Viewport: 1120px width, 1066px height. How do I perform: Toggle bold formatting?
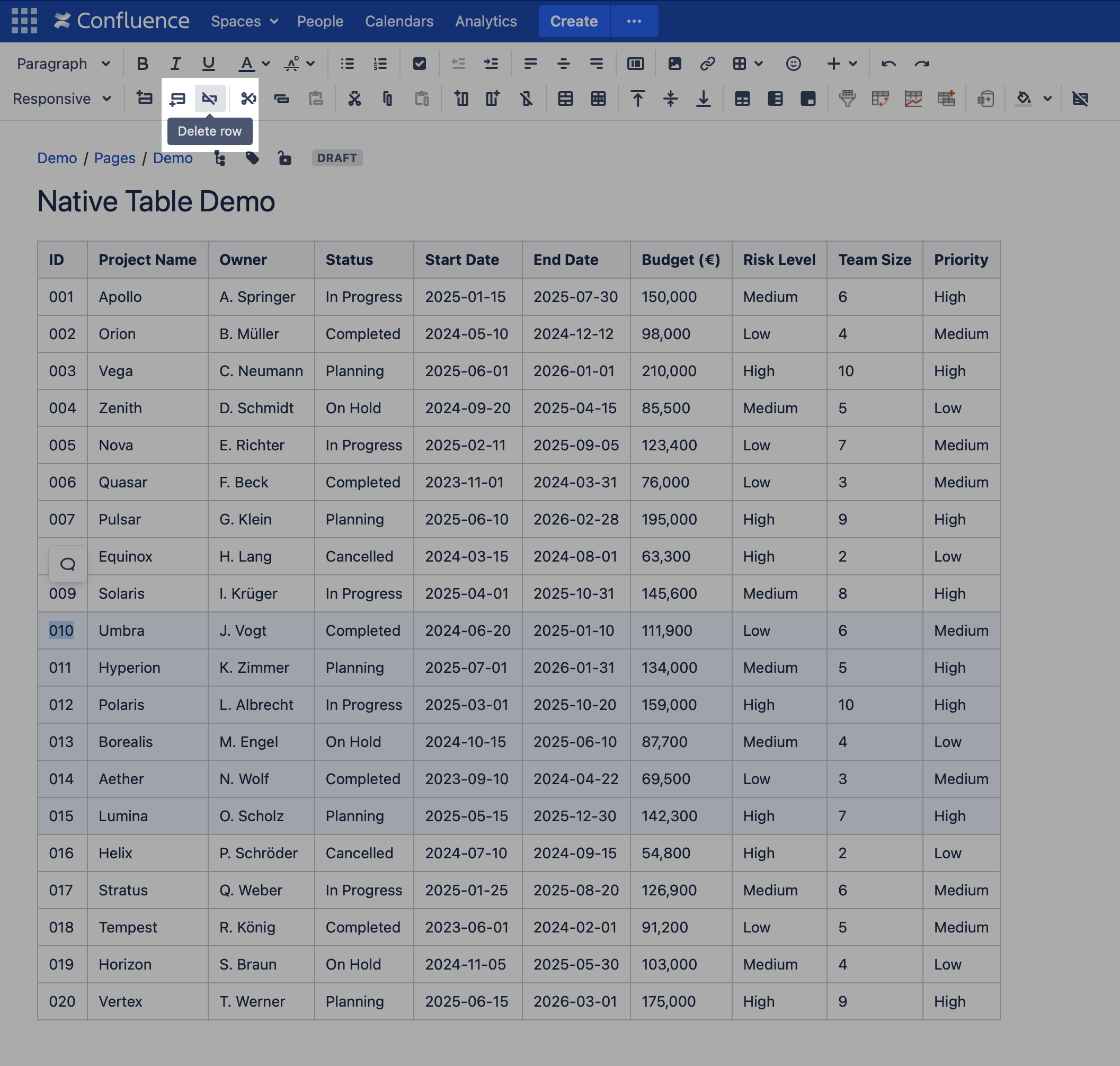pos(142,64)
